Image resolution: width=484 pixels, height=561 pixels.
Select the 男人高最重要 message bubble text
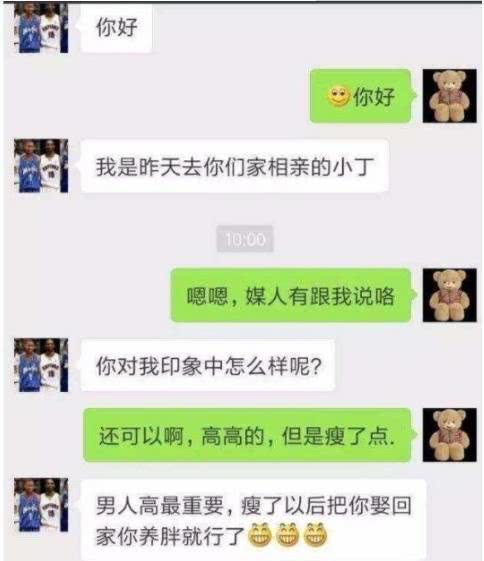[x=254, y=520]
